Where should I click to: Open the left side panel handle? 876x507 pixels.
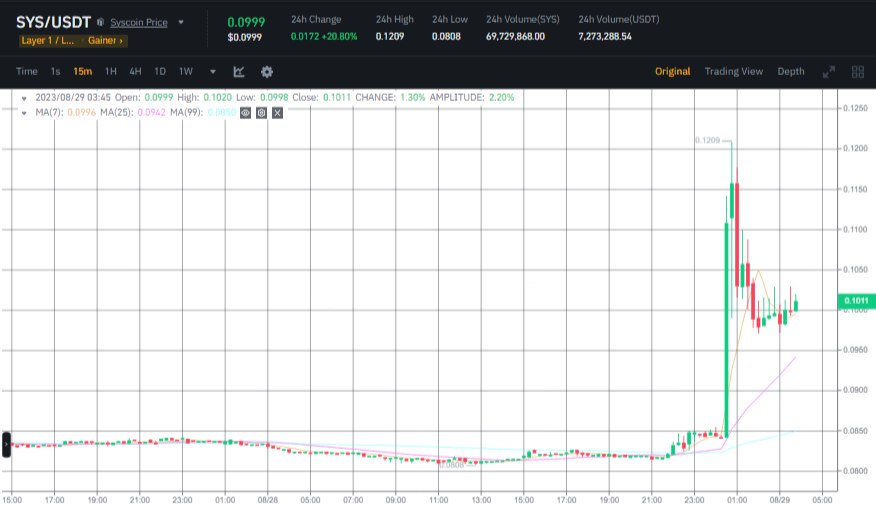(x=6, y=445)
